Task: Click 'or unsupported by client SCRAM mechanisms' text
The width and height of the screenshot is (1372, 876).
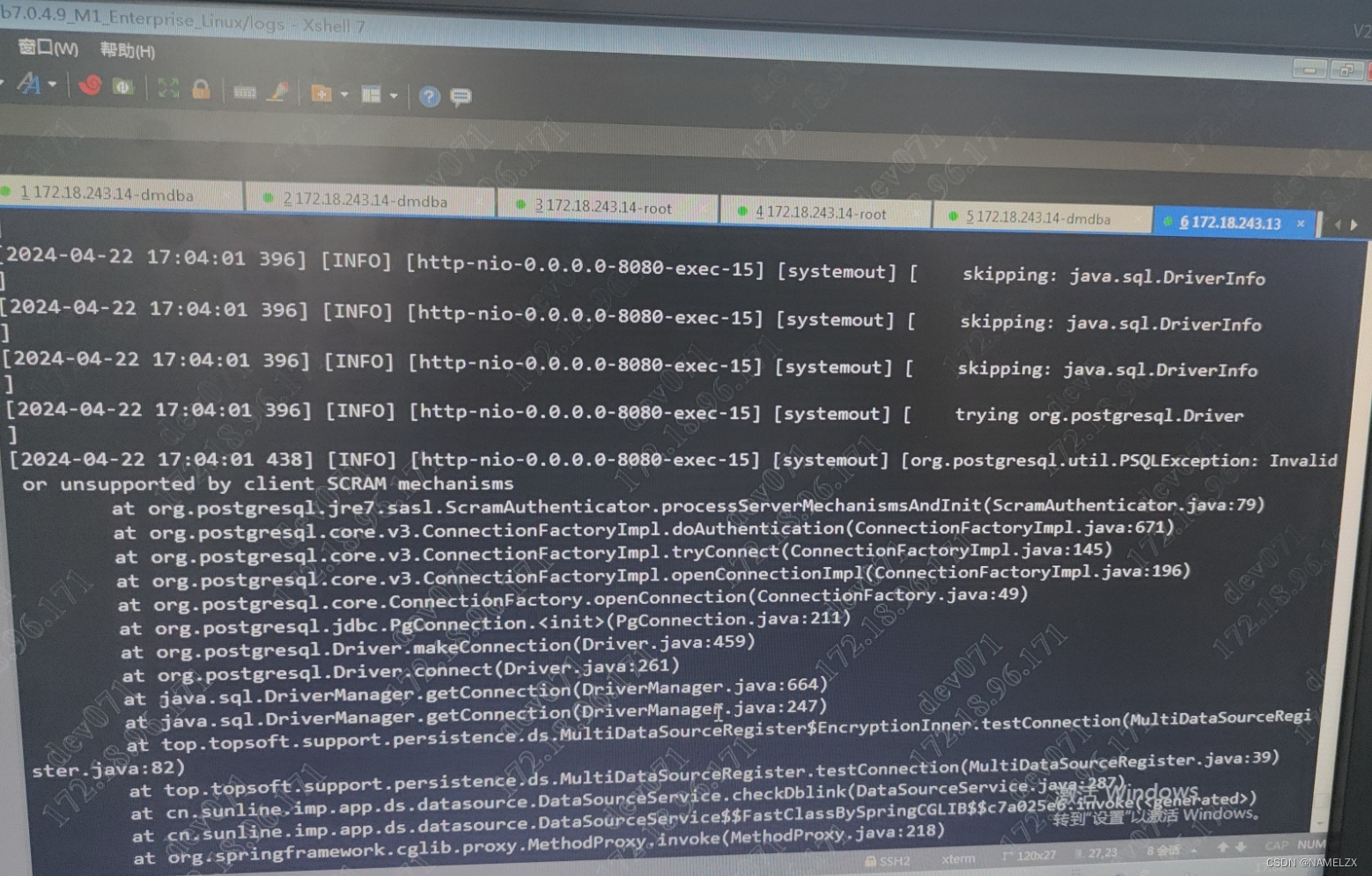Action: [x=268, y=483]
